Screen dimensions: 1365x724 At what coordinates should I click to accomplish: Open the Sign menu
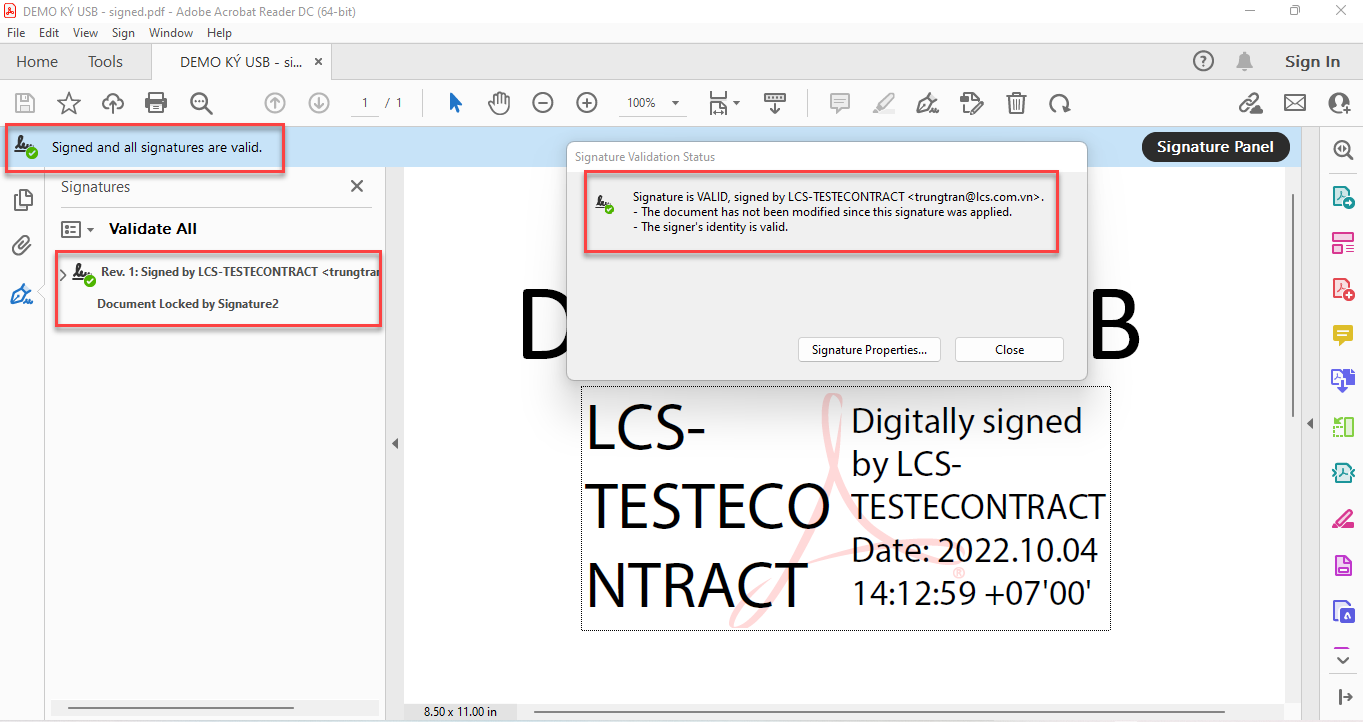[123, 33]
